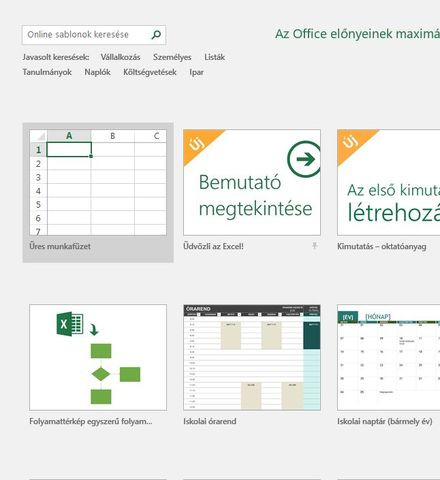
Task: Click the Üdvözli az Excel! label
Action: tap(213, 246)
